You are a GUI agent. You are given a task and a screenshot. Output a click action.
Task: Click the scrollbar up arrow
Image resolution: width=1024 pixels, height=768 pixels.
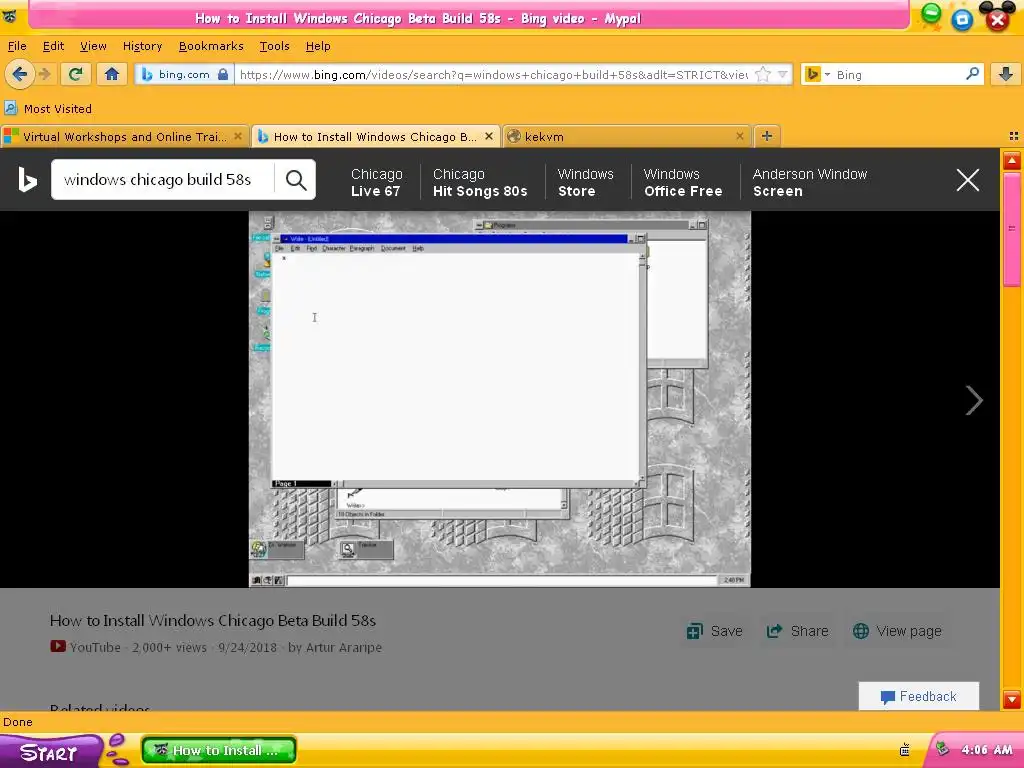point(1012,161)
